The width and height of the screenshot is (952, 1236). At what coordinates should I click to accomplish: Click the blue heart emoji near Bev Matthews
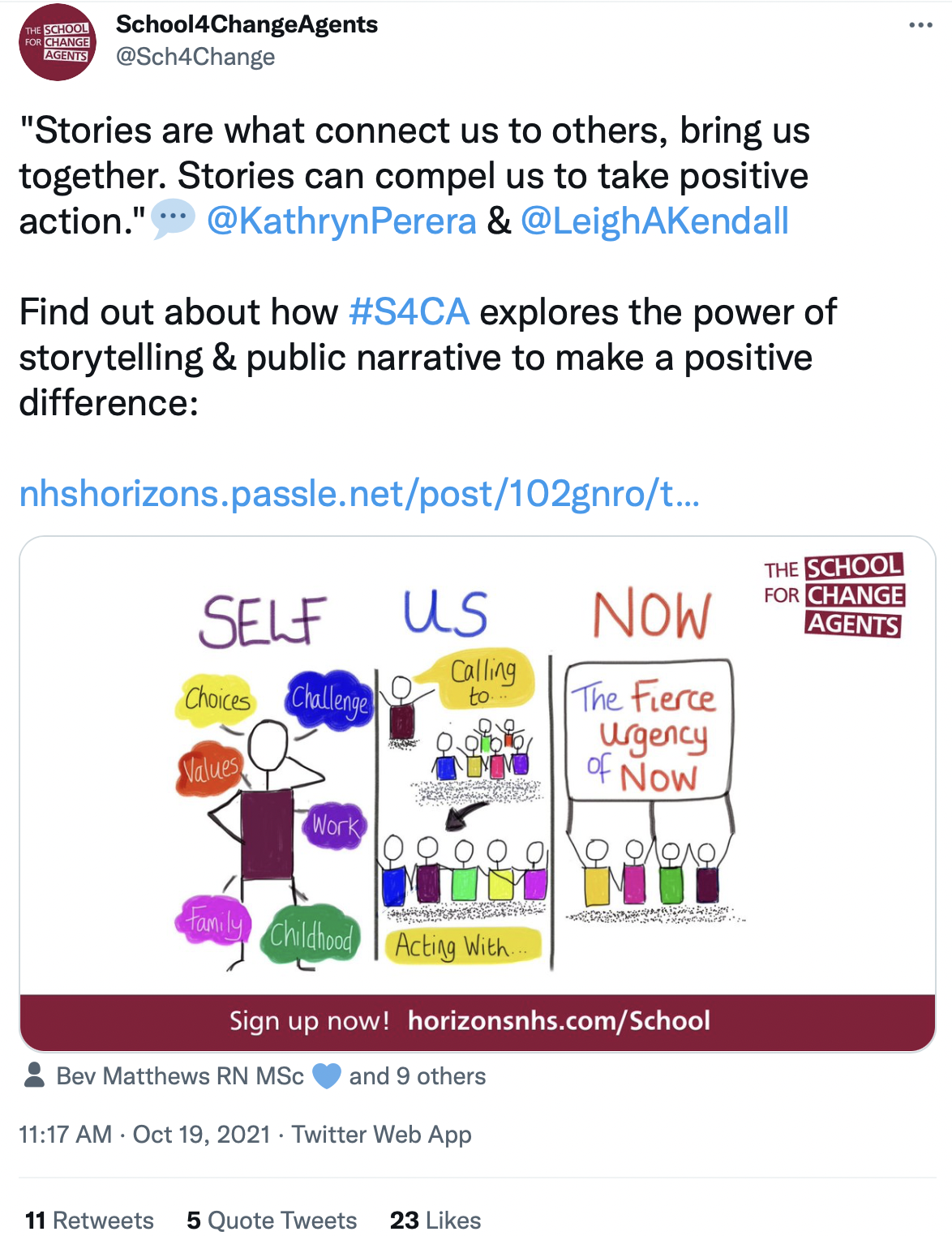327,1076
